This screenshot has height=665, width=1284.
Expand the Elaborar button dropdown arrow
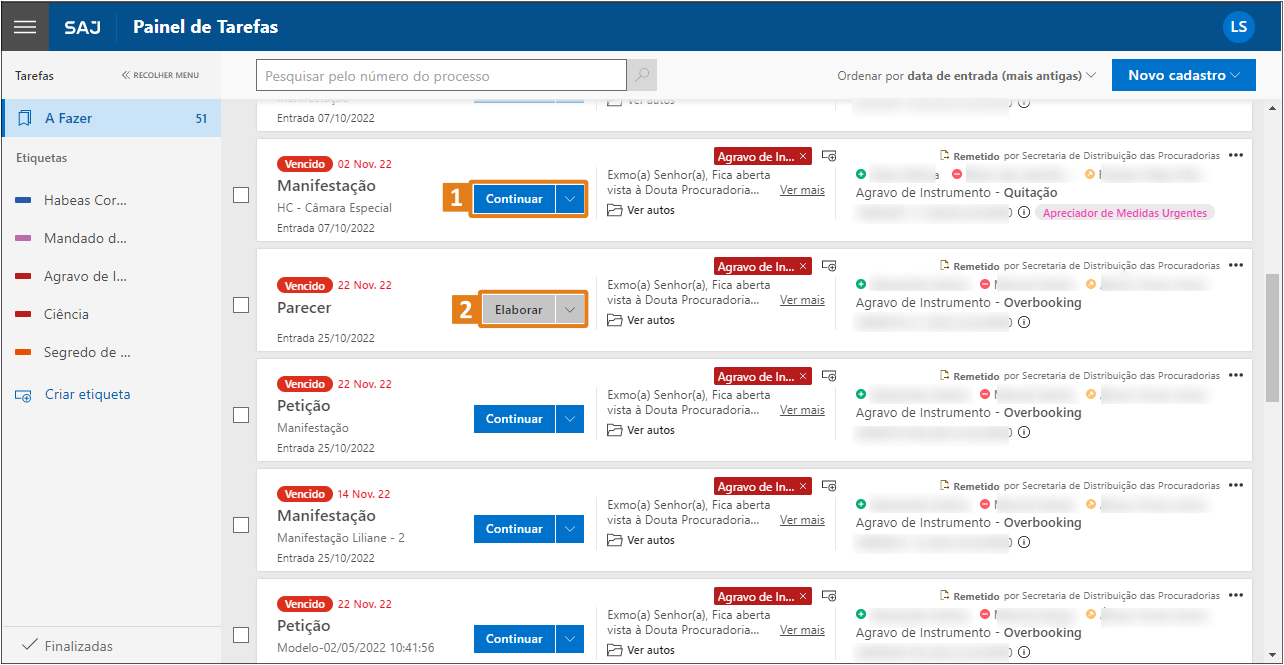[570, 310]
